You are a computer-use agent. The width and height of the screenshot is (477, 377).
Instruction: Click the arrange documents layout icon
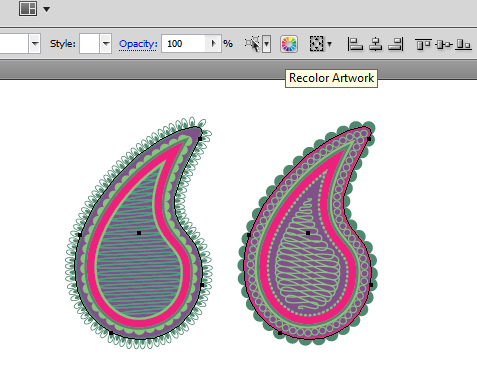[28, 9]
